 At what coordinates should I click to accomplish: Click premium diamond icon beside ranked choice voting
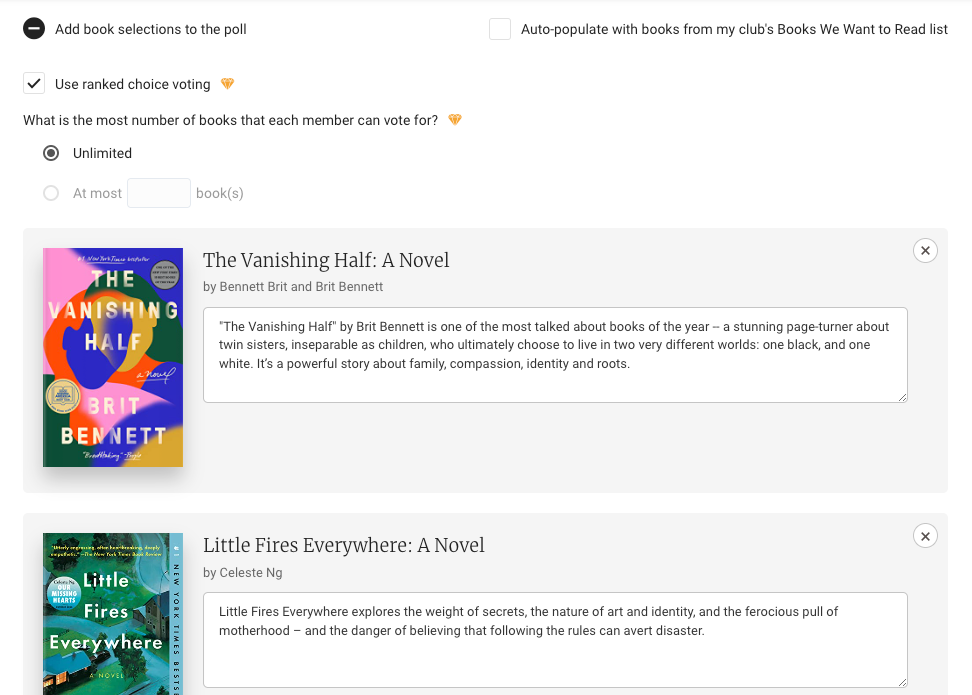tap(227, 84)
